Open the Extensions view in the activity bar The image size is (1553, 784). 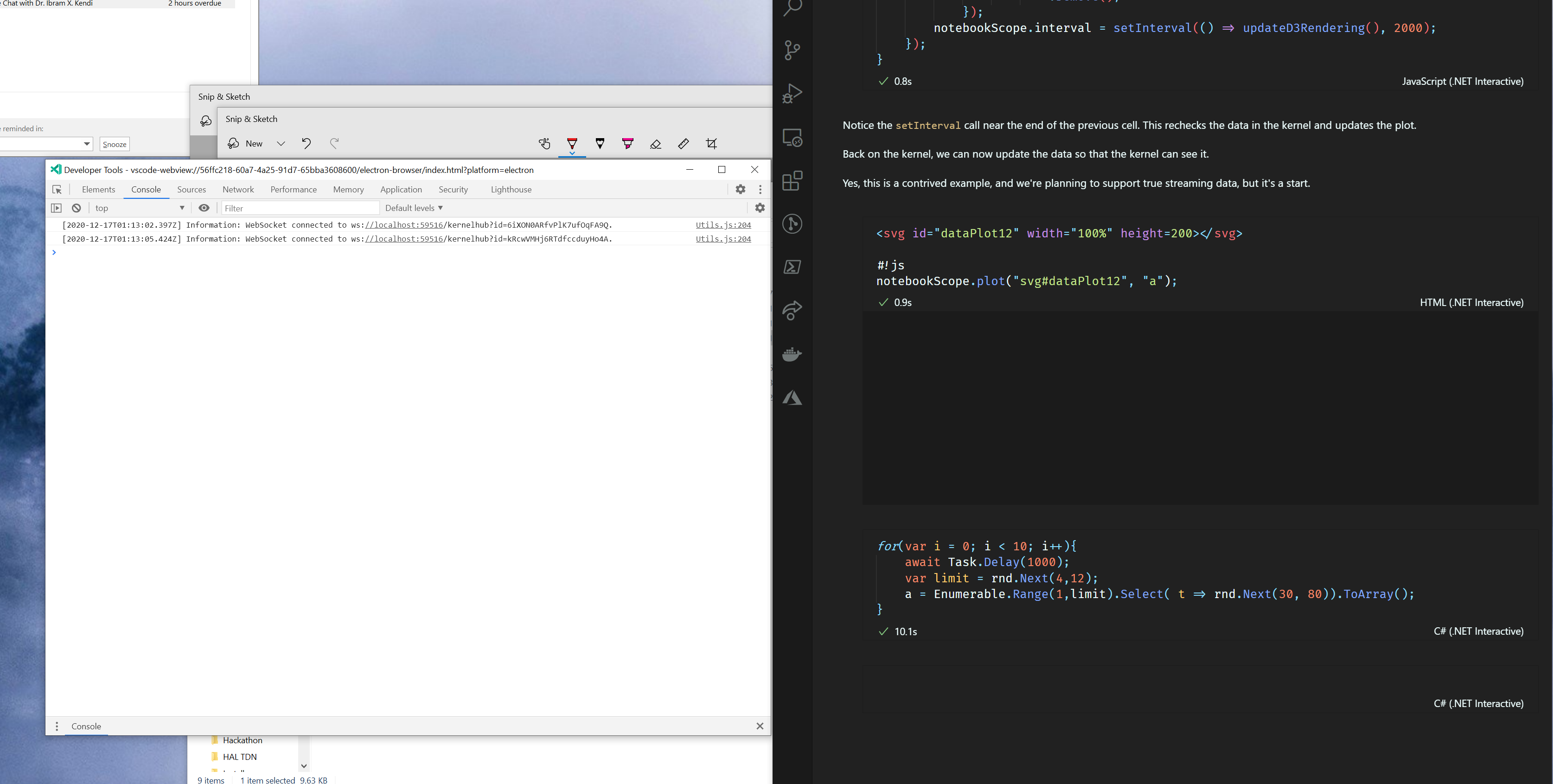point(792,180)
